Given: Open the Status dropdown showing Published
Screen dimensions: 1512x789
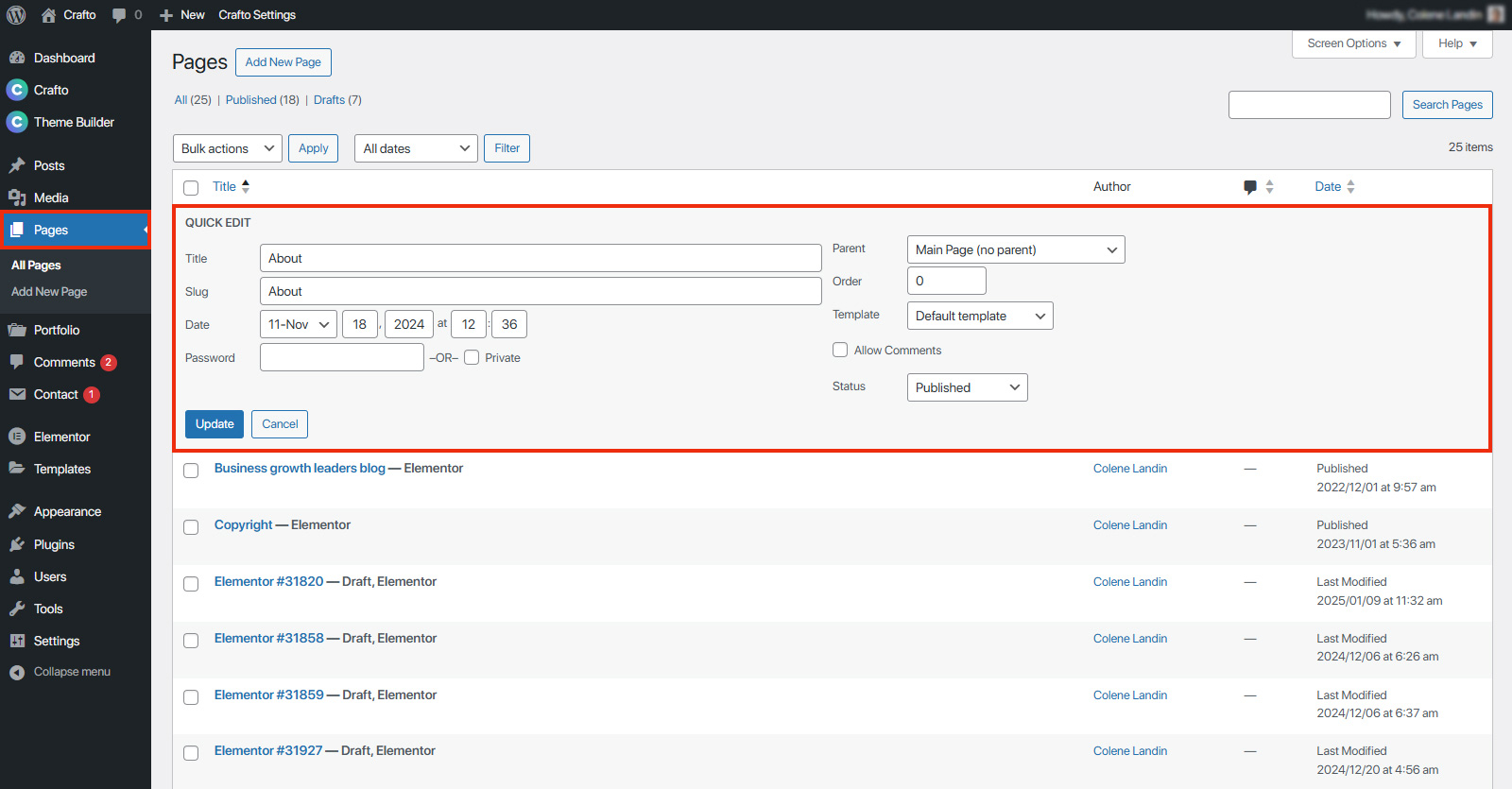Looking at the screenshot, I should point(968,387).
